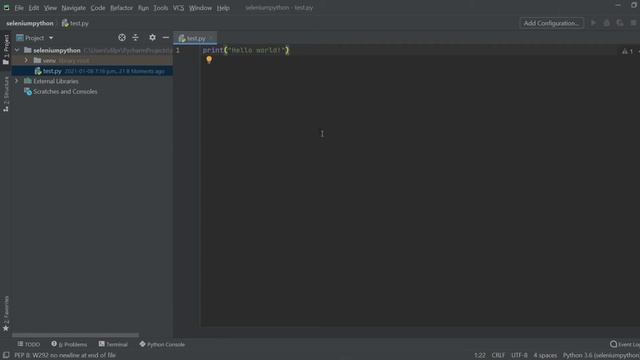Expand the venv folder
Screen dimensions: 640x360
tap(27, 60)
